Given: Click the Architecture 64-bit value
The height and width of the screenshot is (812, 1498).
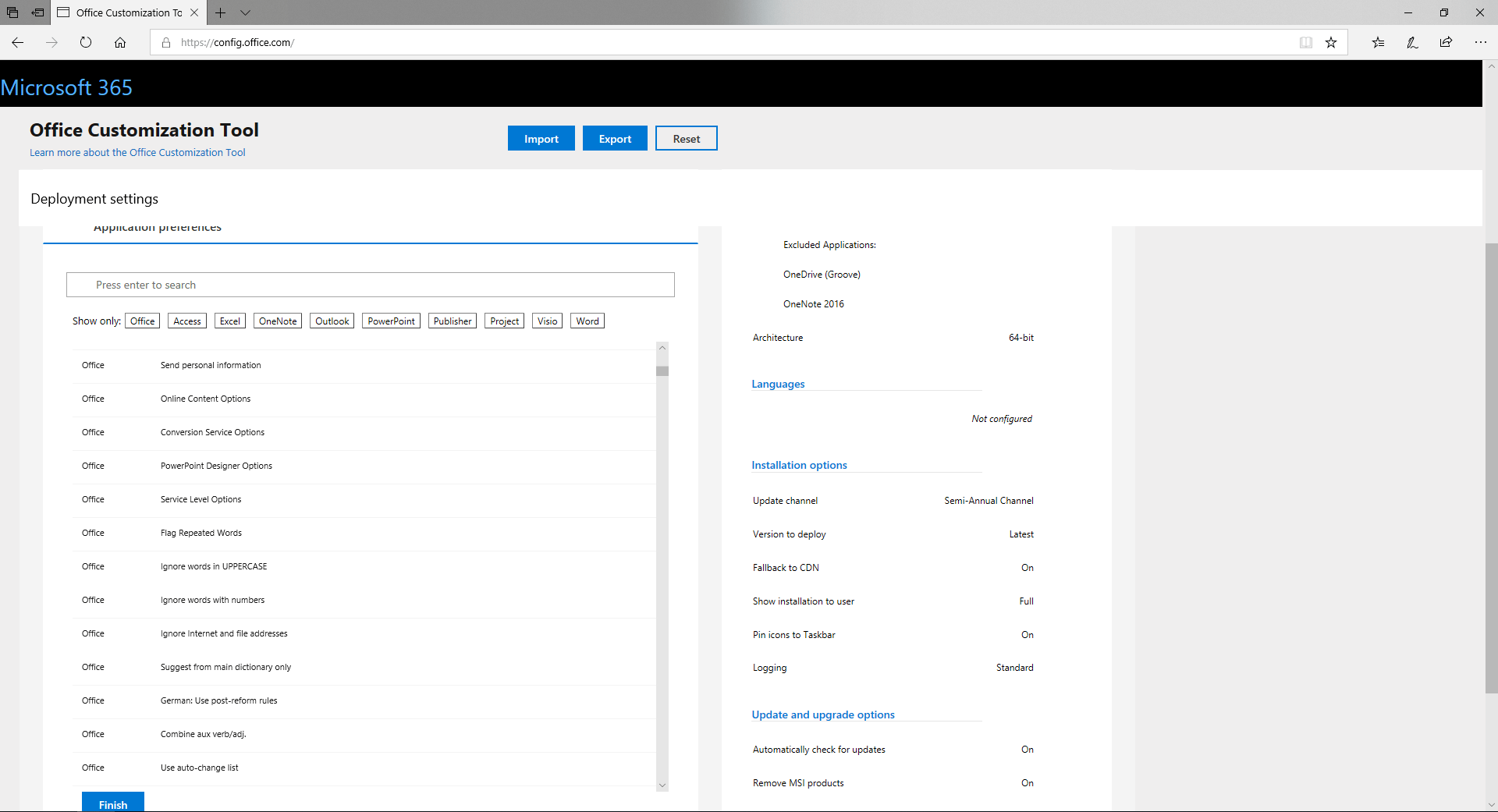Looking at the screenshot, I should 1021,338.
